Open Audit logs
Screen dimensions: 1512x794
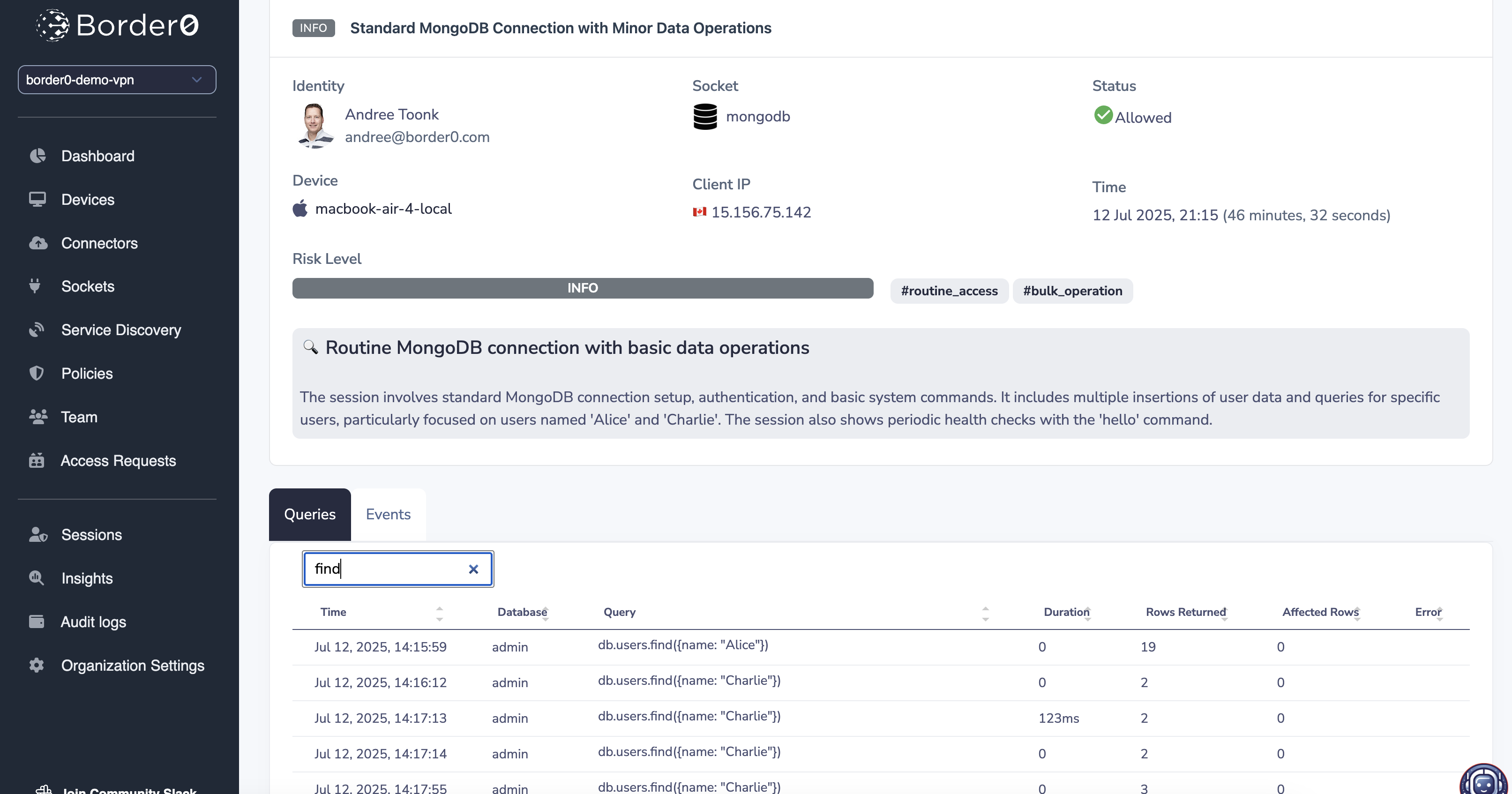click(x=93, y=622)
